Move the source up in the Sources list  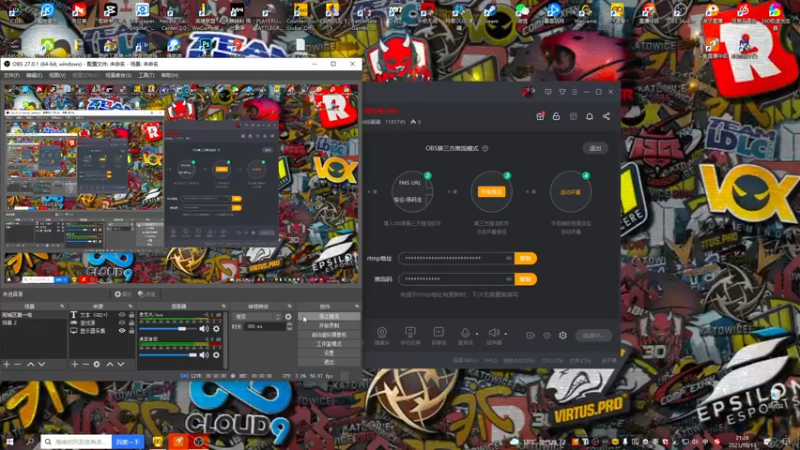(110, 364)
